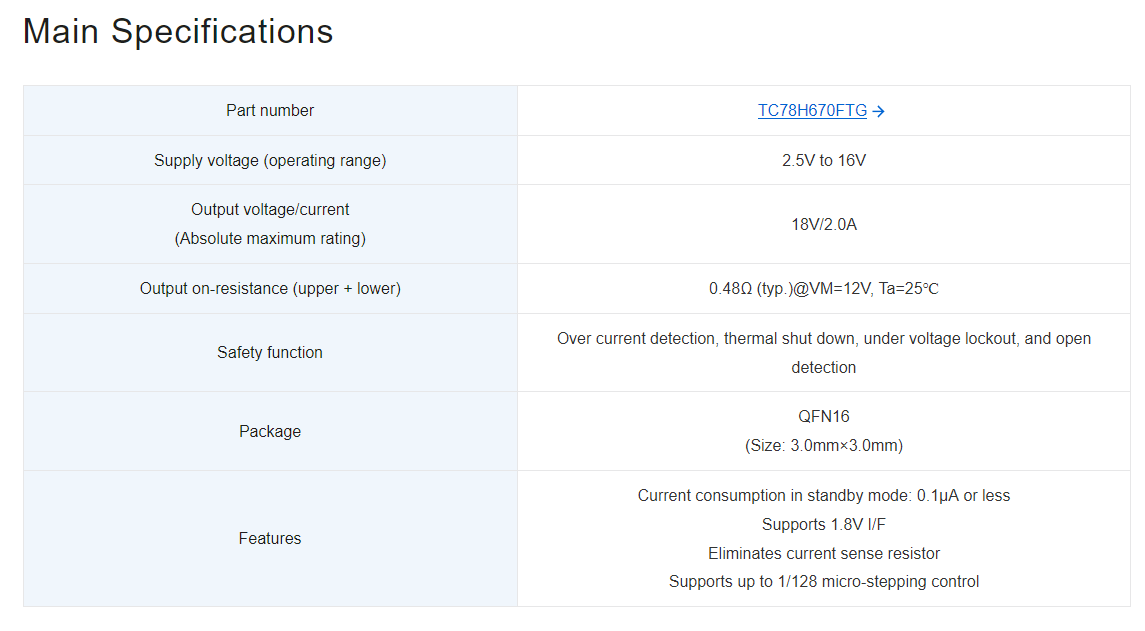Select the Part number label cell
Screen dimensions: 1145x631
(270, 110)
